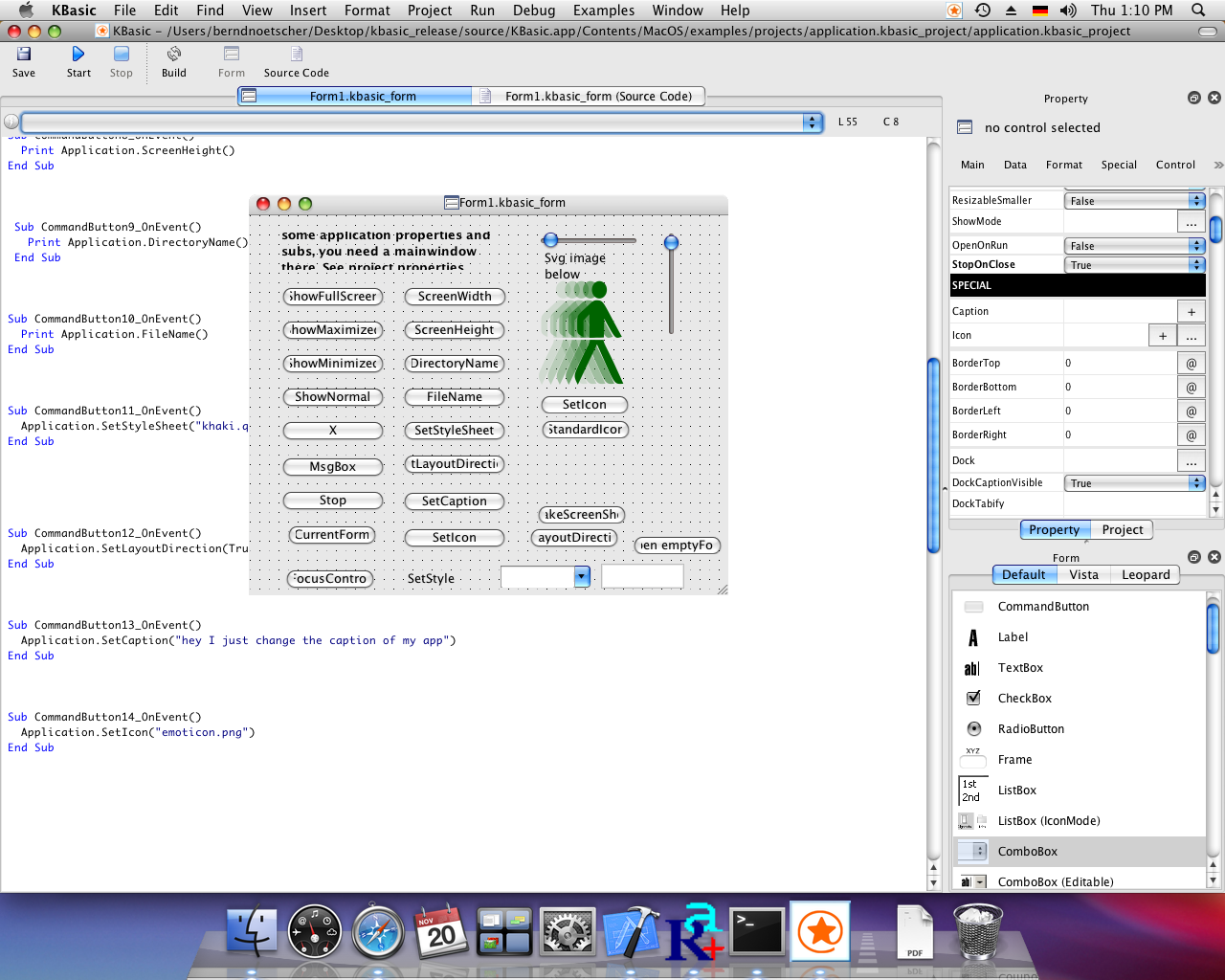Click the ScreenWidth button on Form1
The image size is (1225, 980).
pos(454,297)
